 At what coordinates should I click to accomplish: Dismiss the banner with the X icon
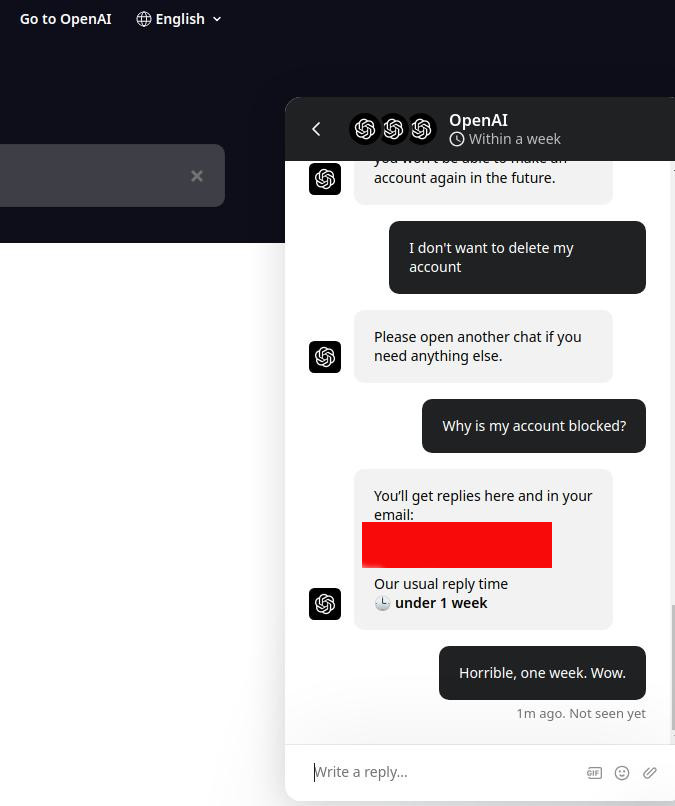197,176
